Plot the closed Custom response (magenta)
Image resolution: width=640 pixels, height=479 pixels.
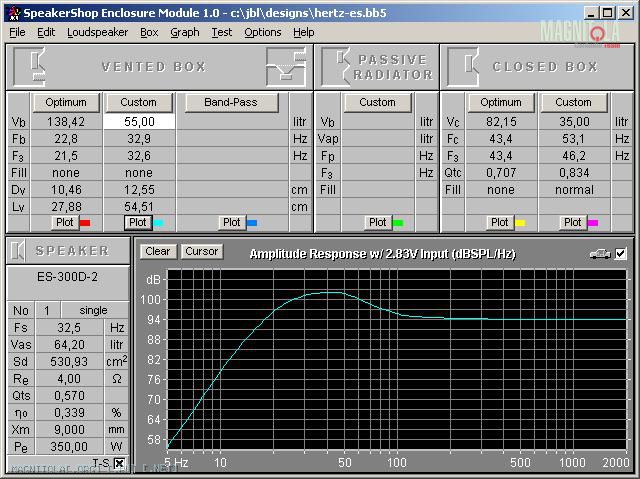(x=573, y=222)
